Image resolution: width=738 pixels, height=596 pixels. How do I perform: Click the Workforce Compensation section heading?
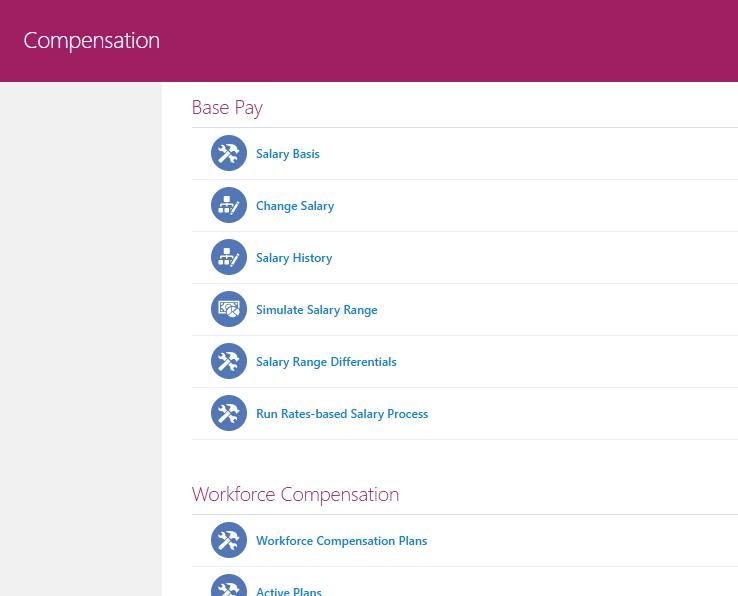[296, 494]
